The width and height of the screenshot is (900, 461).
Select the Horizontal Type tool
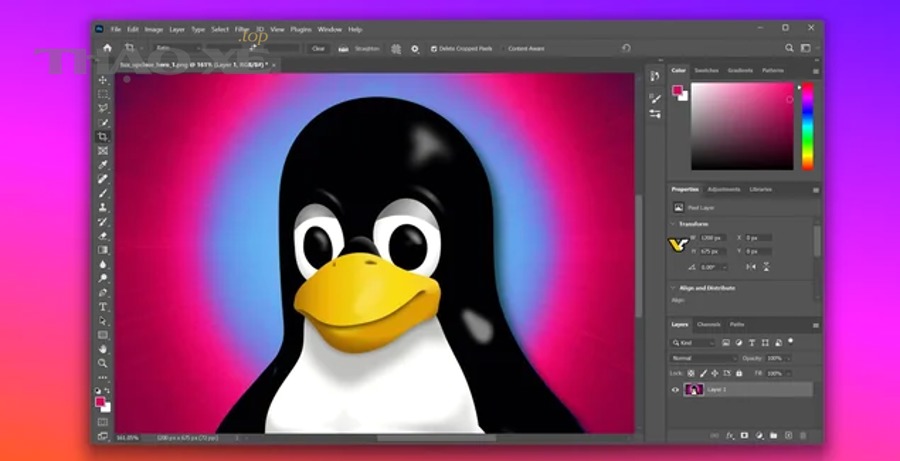103,307
